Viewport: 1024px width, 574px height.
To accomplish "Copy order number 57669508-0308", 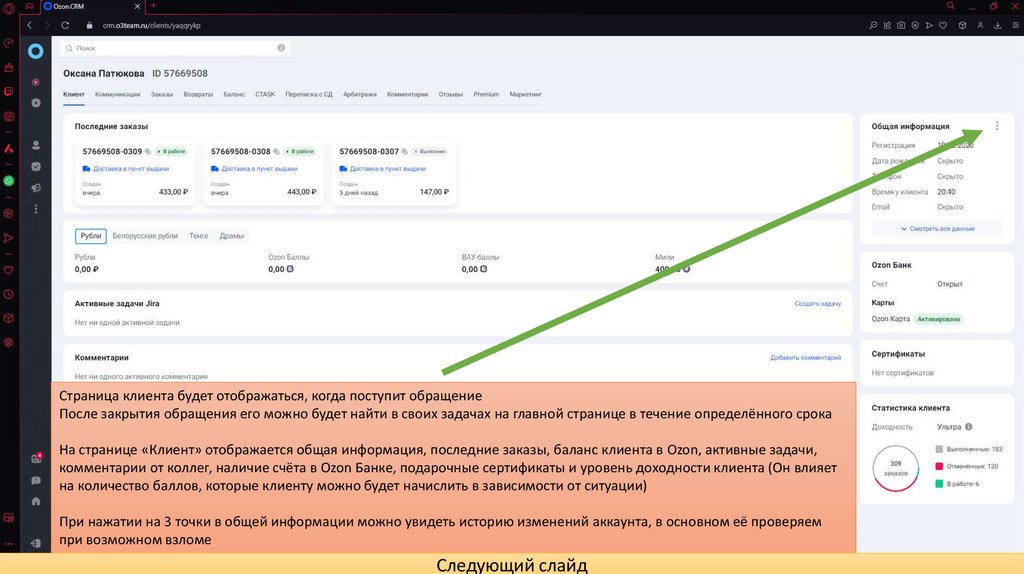I will (276, 151).
